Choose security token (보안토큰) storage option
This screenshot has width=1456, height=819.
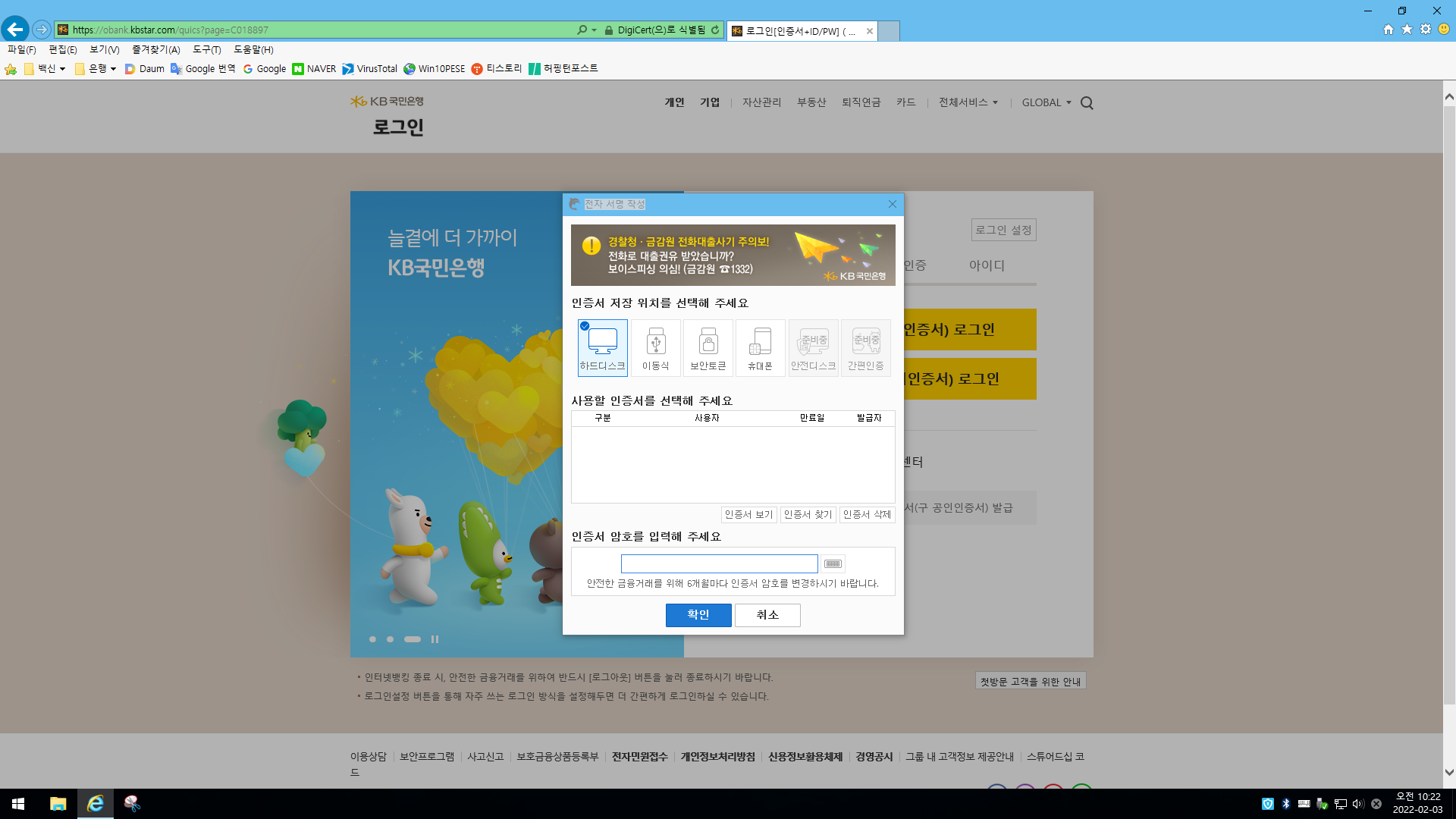708,347
